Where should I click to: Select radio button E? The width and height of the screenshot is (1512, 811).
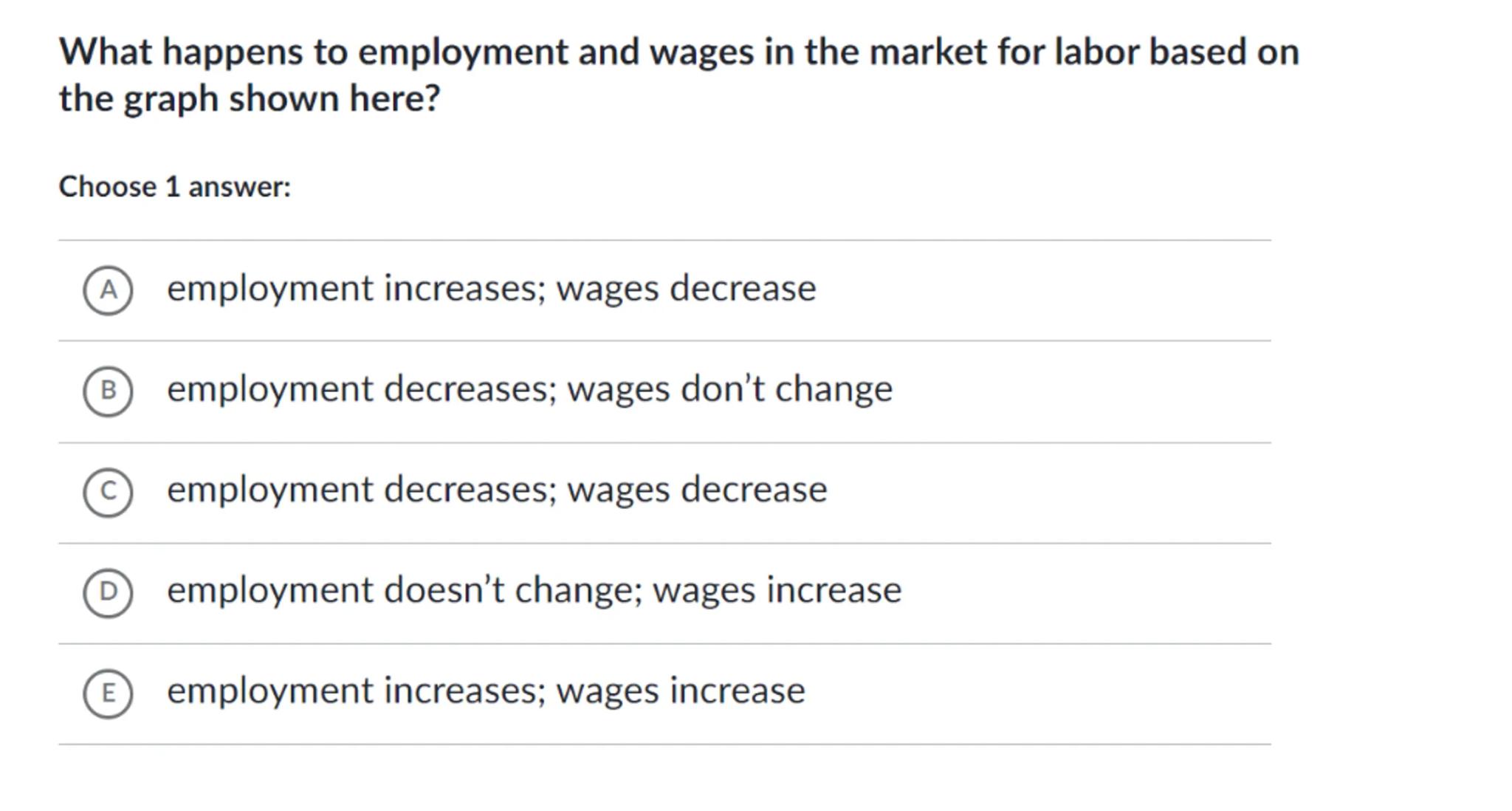(108, 694)
